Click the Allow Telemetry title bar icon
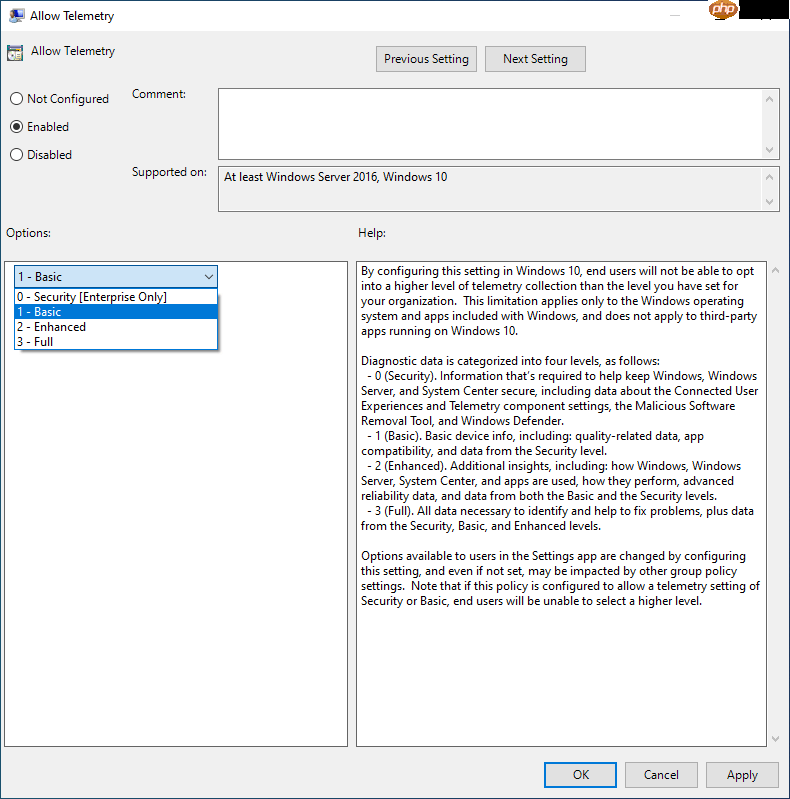 (x=17, y=16)
